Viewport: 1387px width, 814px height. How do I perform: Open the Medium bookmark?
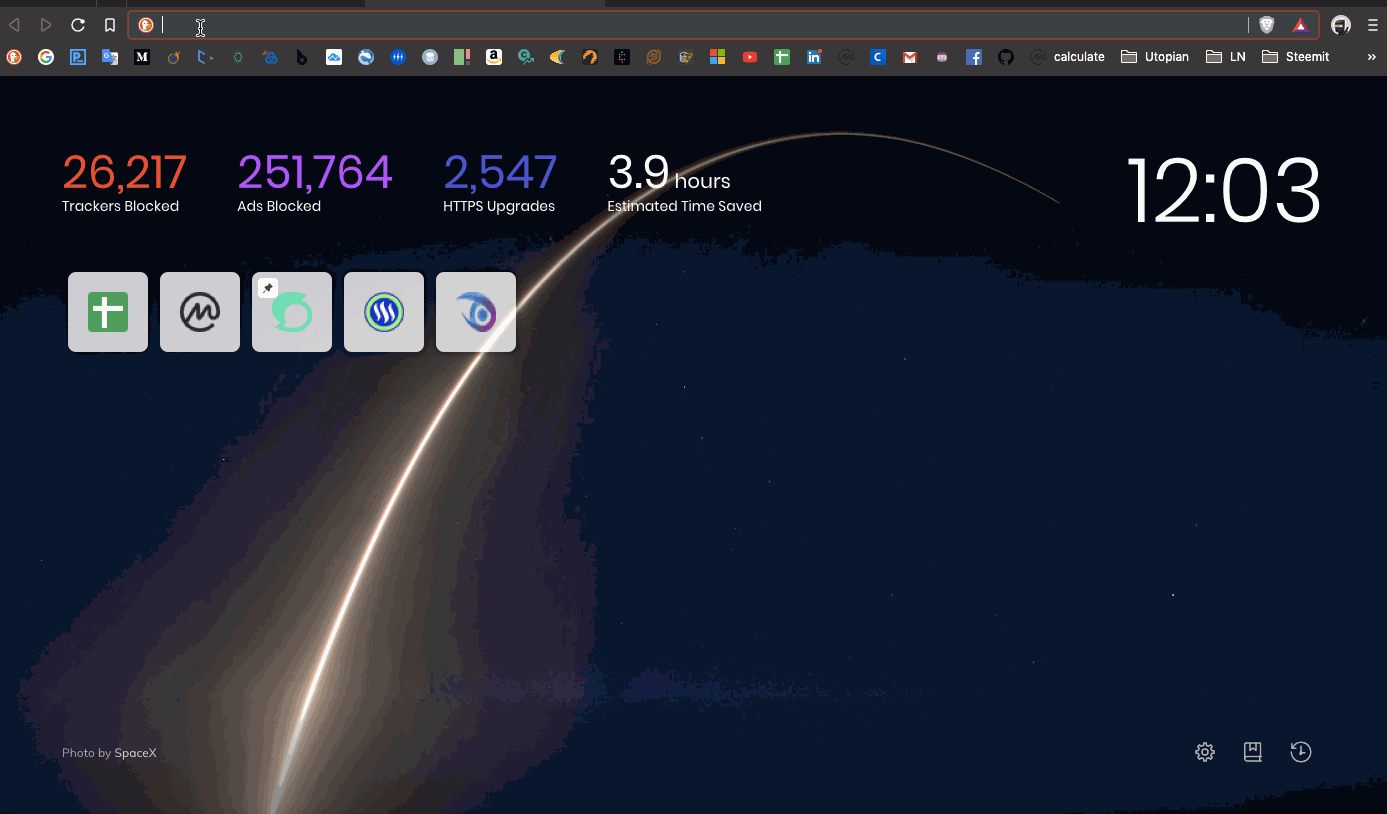(142, 57)
